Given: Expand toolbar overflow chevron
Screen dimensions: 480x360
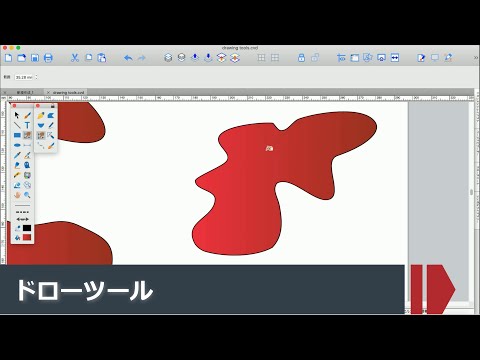Looking at the screenshot, I should click(476, 58).
